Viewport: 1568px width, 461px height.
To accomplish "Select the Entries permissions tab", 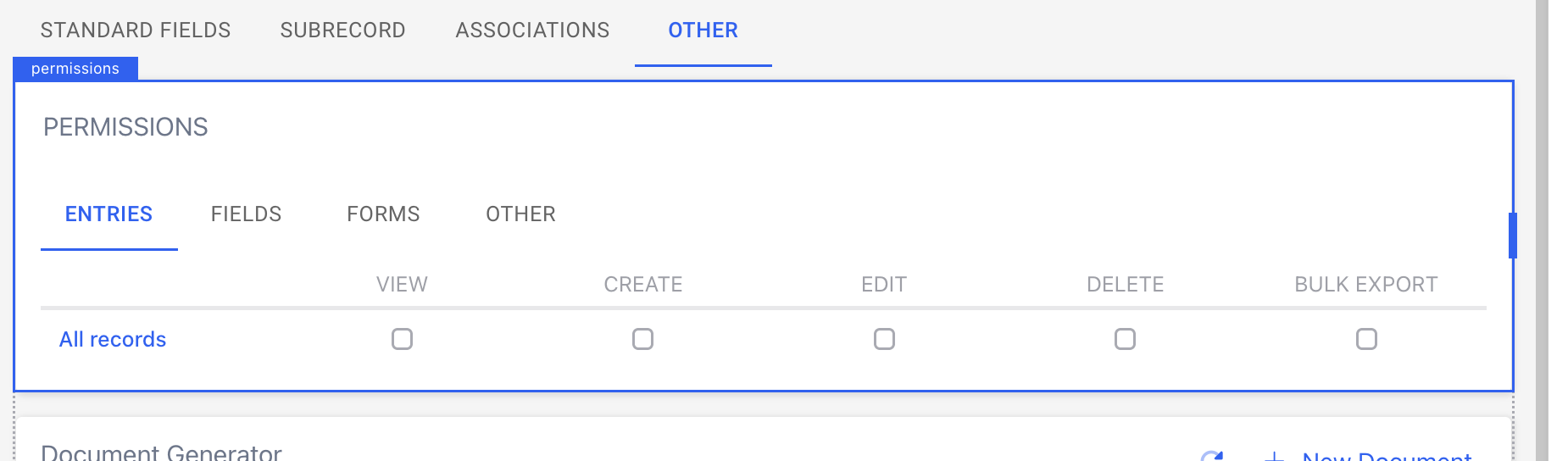I will tap(108, 214).
